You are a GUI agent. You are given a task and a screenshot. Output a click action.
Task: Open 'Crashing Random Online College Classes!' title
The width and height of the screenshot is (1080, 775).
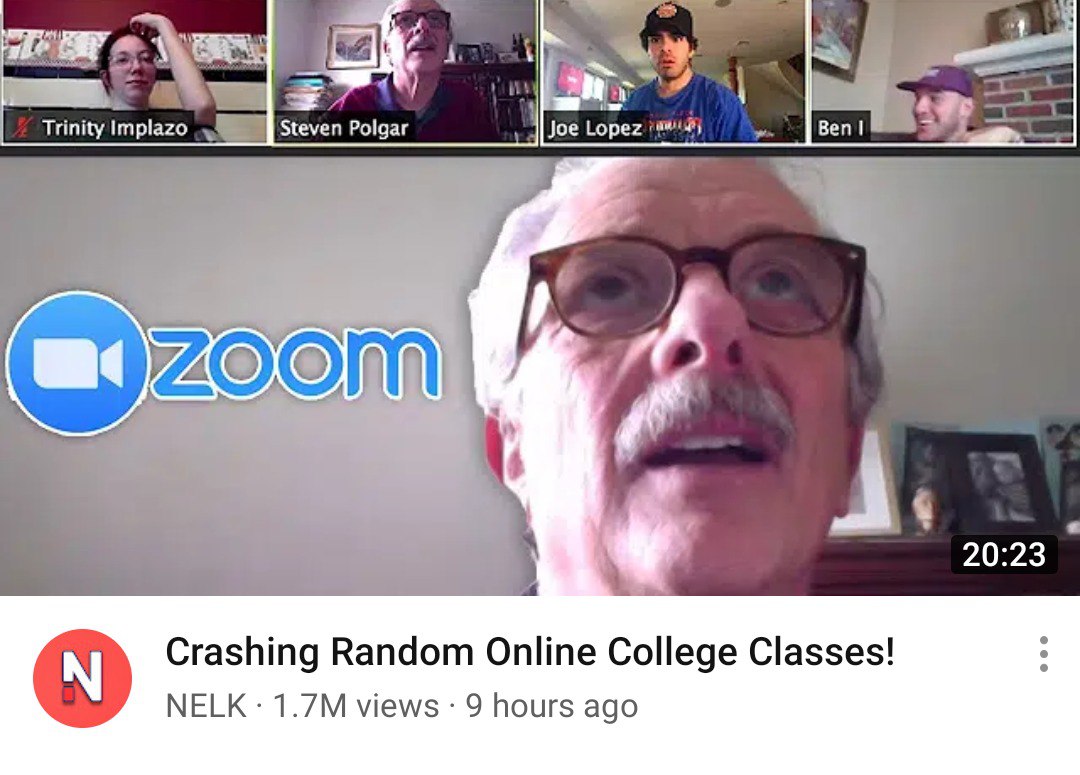pos(530,652)
